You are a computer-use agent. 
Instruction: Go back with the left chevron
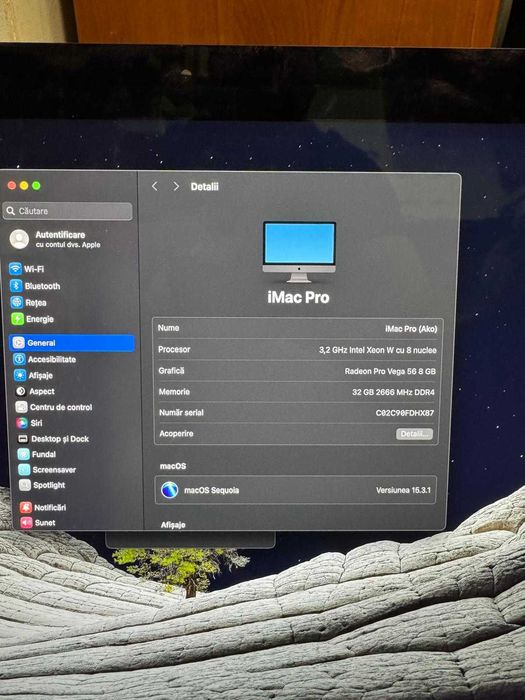154,186
